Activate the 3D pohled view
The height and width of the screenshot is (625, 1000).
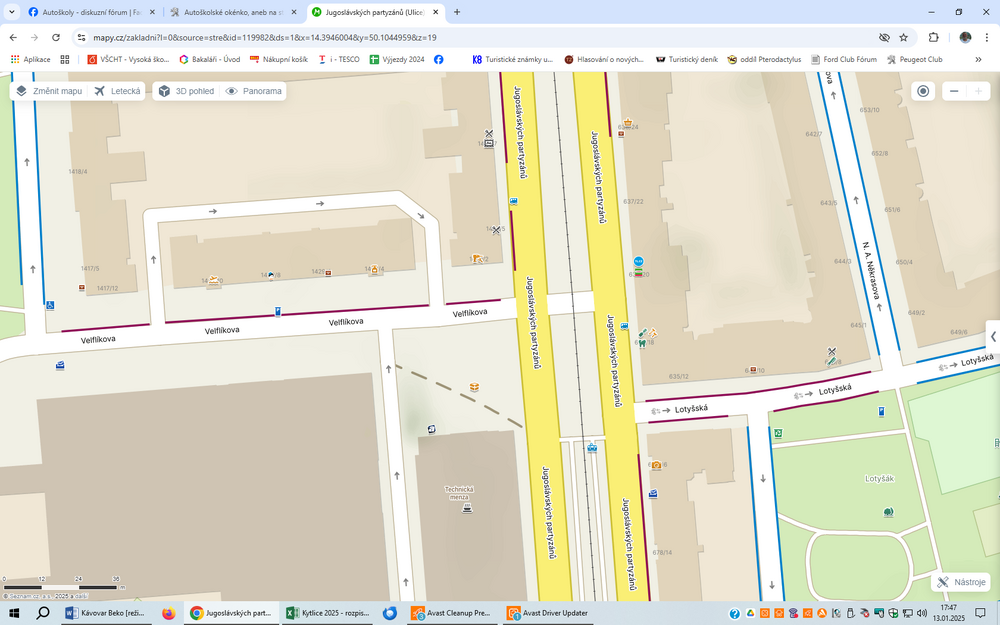pyautogui.click(x=186, y=91)
